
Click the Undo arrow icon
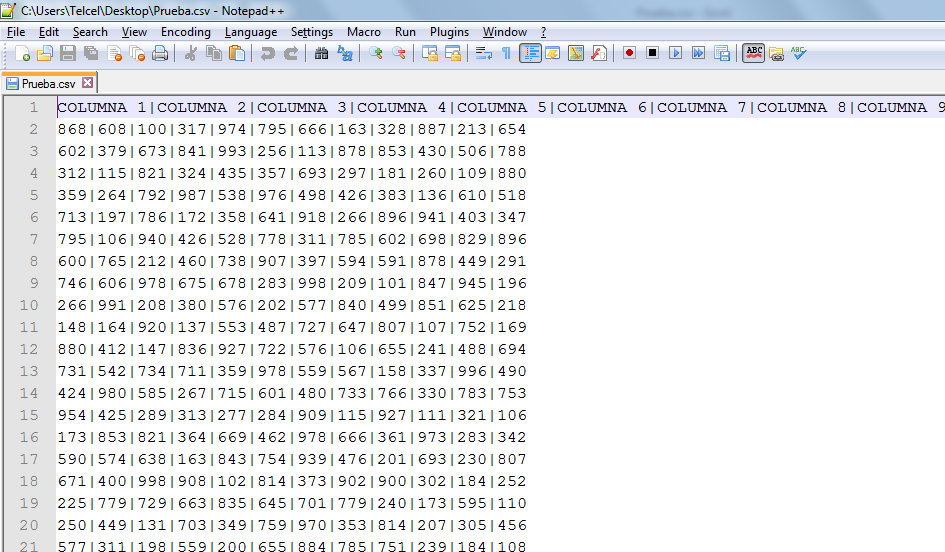pyautogui.click(x=267, y=54)
